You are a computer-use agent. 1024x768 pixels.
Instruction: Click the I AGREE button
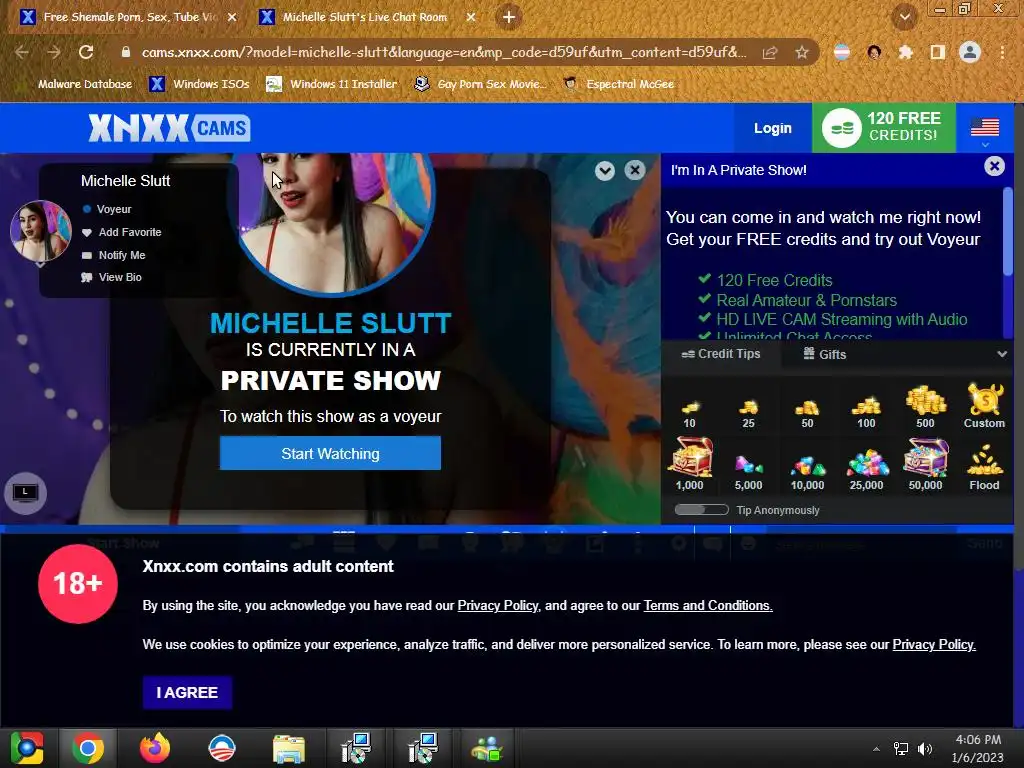187,692
